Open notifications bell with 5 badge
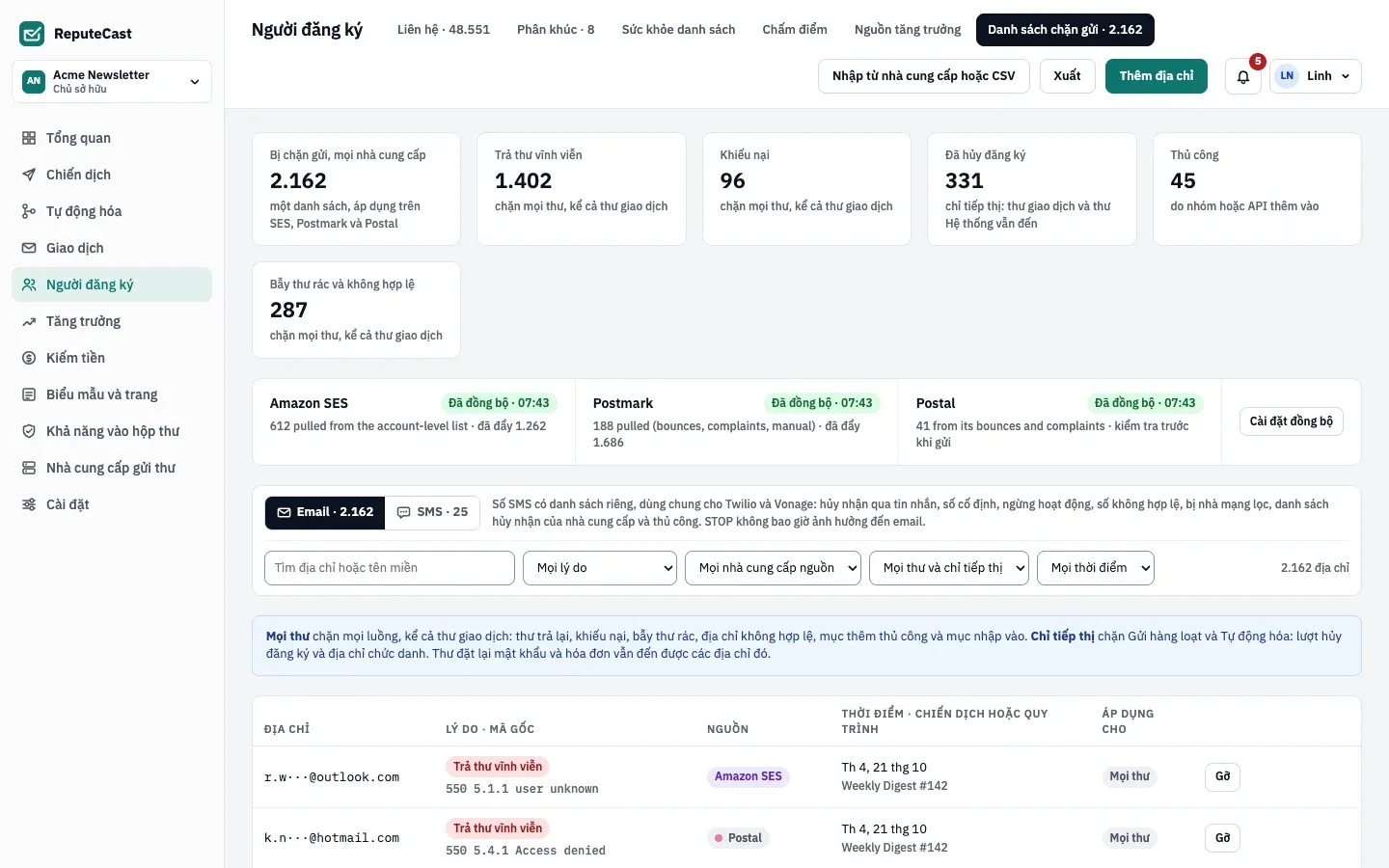The image size is (1389, 868). (x=1243, y=76)
